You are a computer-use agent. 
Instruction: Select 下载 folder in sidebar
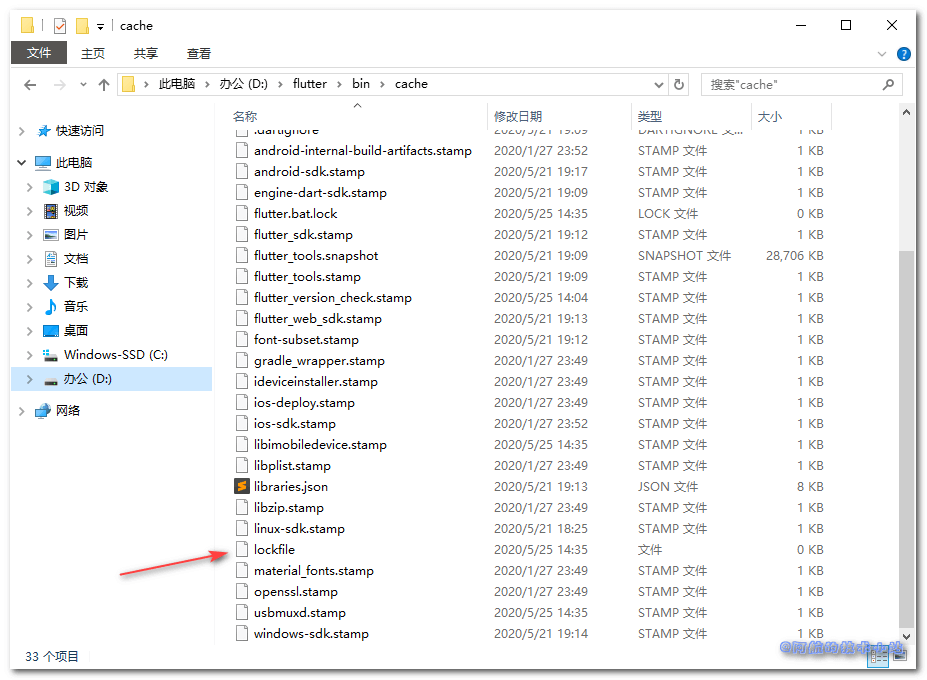click(x=76, y=283)
